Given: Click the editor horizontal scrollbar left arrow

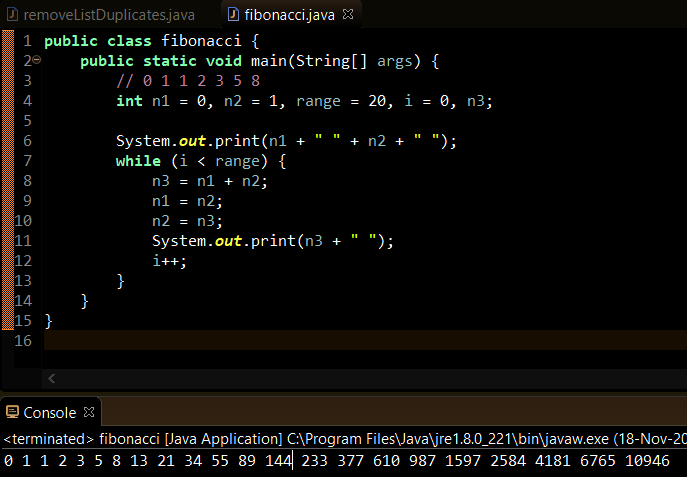Looking at the screenshot, I should (x=52, y=378).
